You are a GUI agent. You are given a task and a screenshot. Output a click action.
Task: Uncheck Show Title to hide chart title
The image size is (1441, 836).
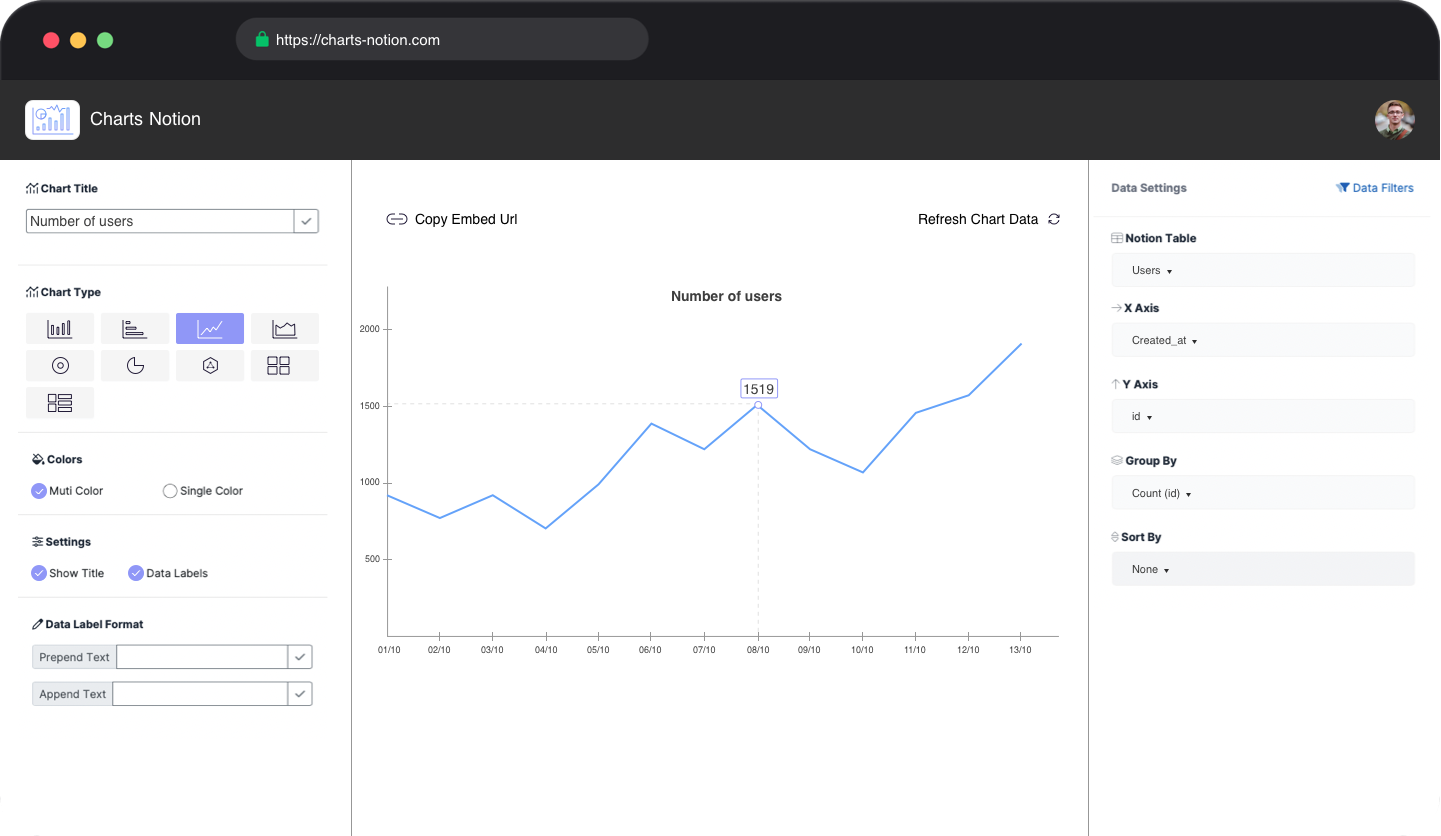[37, 573]
